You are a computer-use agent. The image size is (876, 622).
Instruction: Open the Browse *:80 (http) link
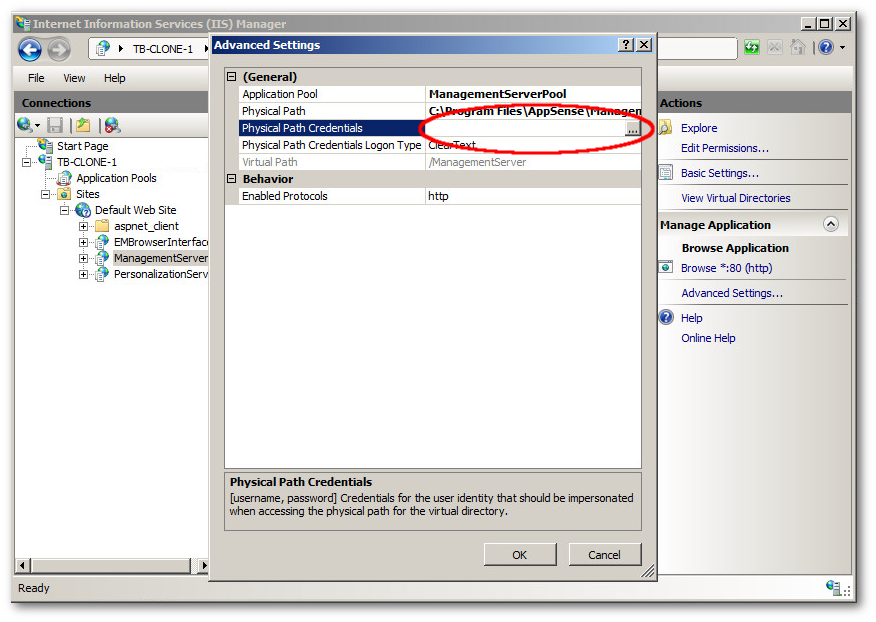coord(726,268)
